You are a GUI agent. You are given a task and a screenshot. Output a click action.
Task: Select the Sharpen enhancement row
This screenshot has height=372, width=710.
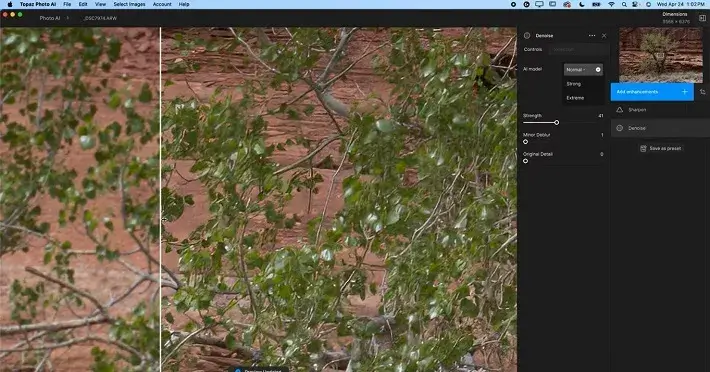[661, 110]
